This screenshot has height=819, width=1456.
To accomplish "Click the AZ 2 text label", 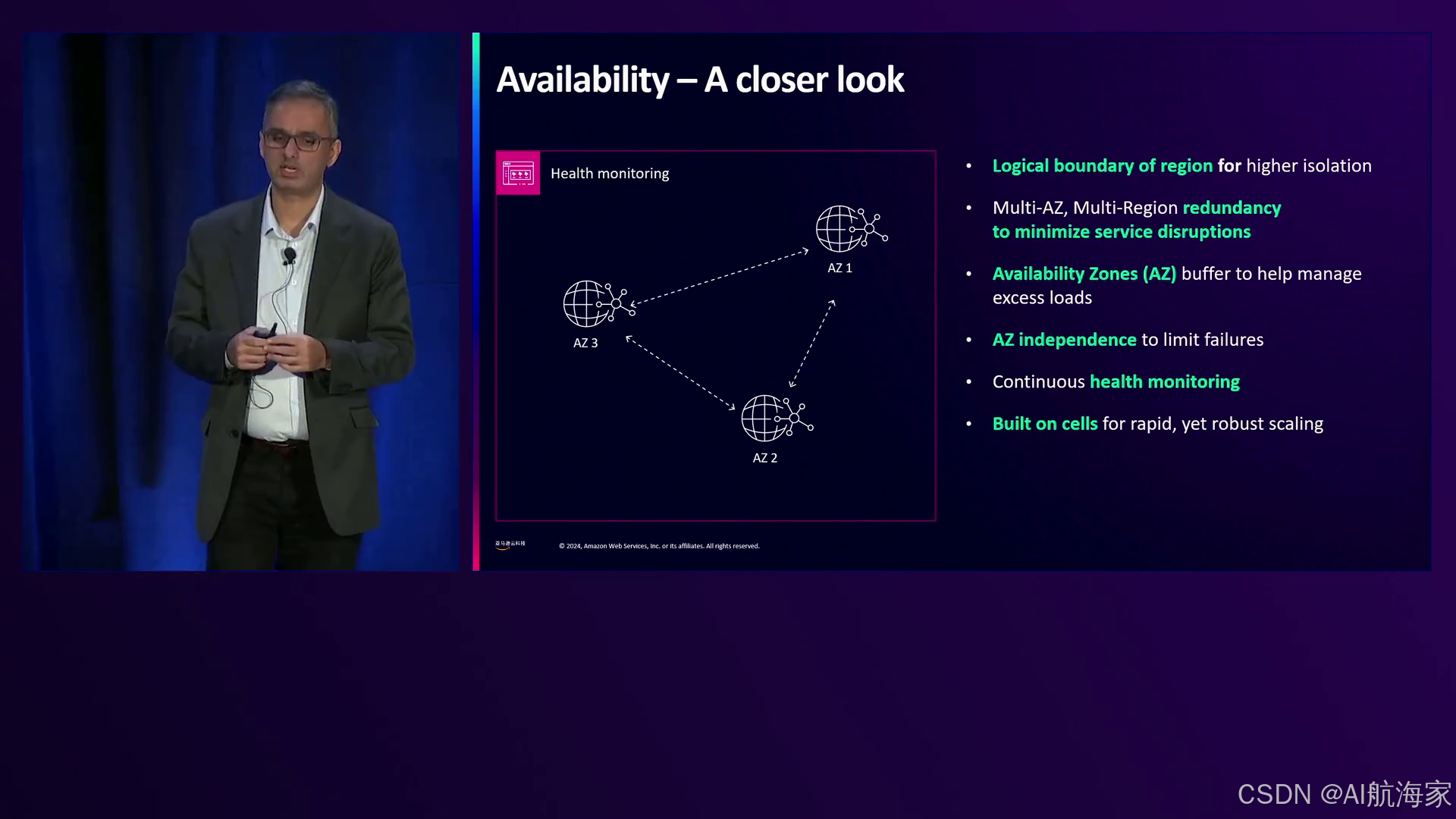I will (x=764, y=458).
